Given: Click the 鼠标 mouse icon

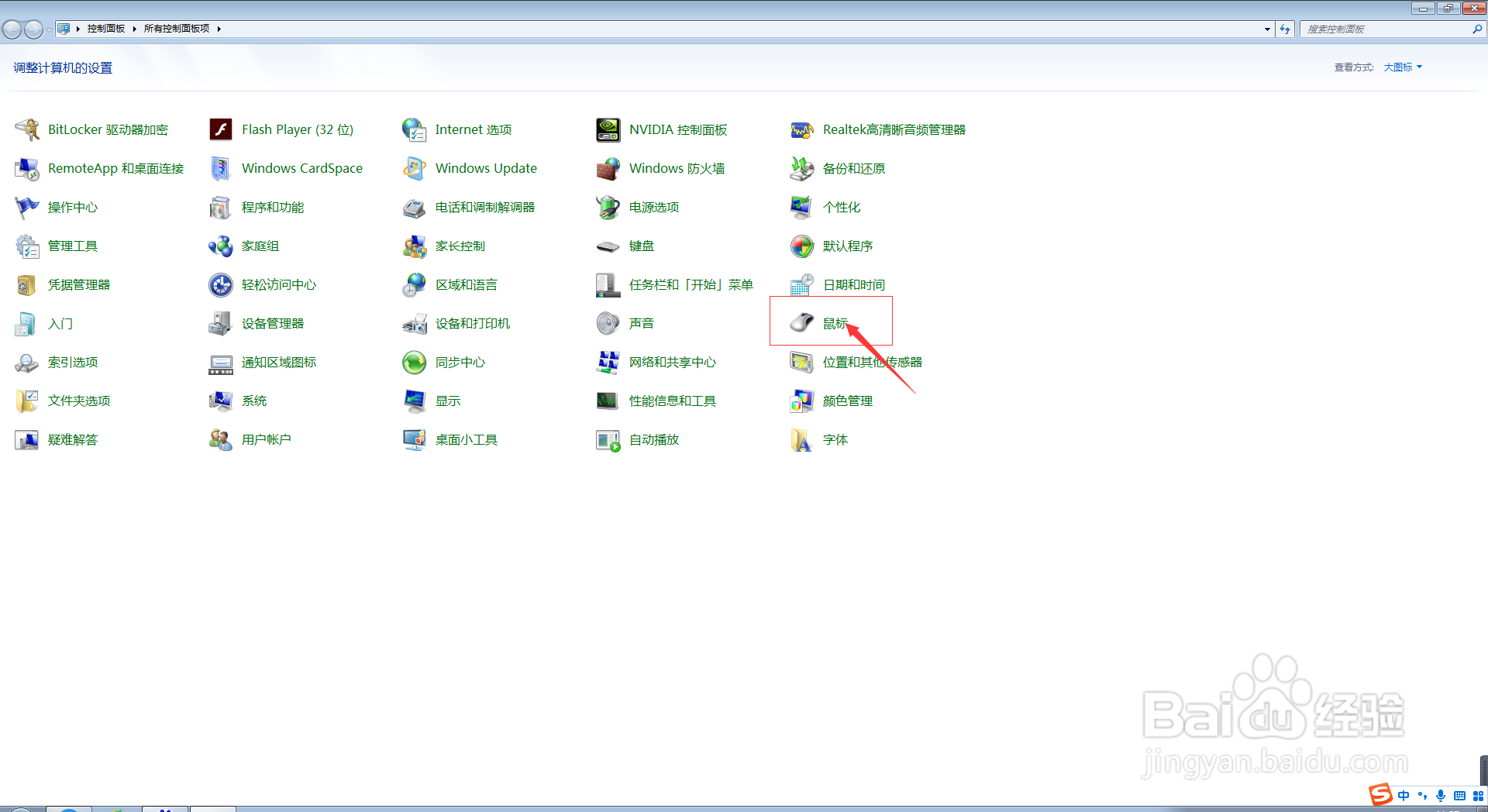Looking at the screenshot, I should [x=802, y=323].
